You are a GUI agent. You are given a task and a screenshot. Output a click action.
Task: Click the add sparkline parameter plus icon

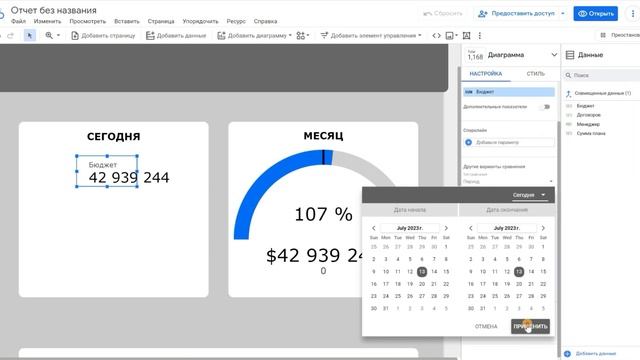[x=469, y=142]
